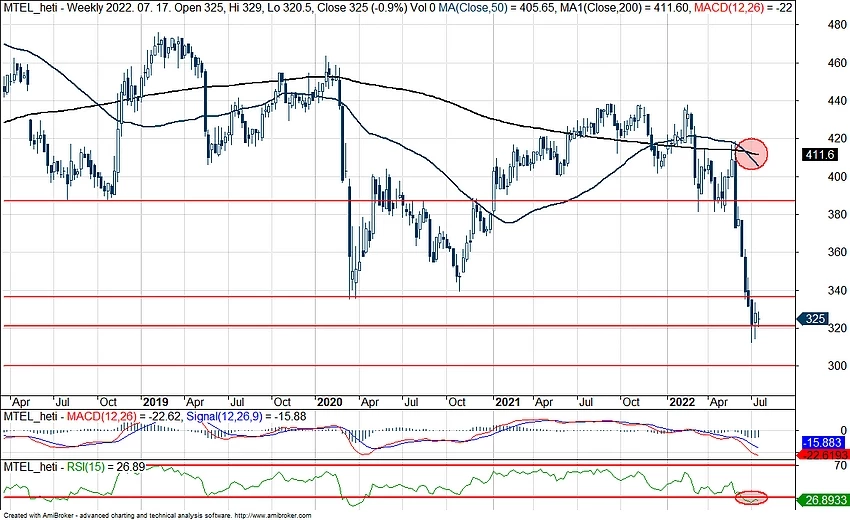Image resolution: width=850 pixels, height=520 pixels.
Task: Click the blue -15.883 Signal value tag
Action: tap(823, 441)
